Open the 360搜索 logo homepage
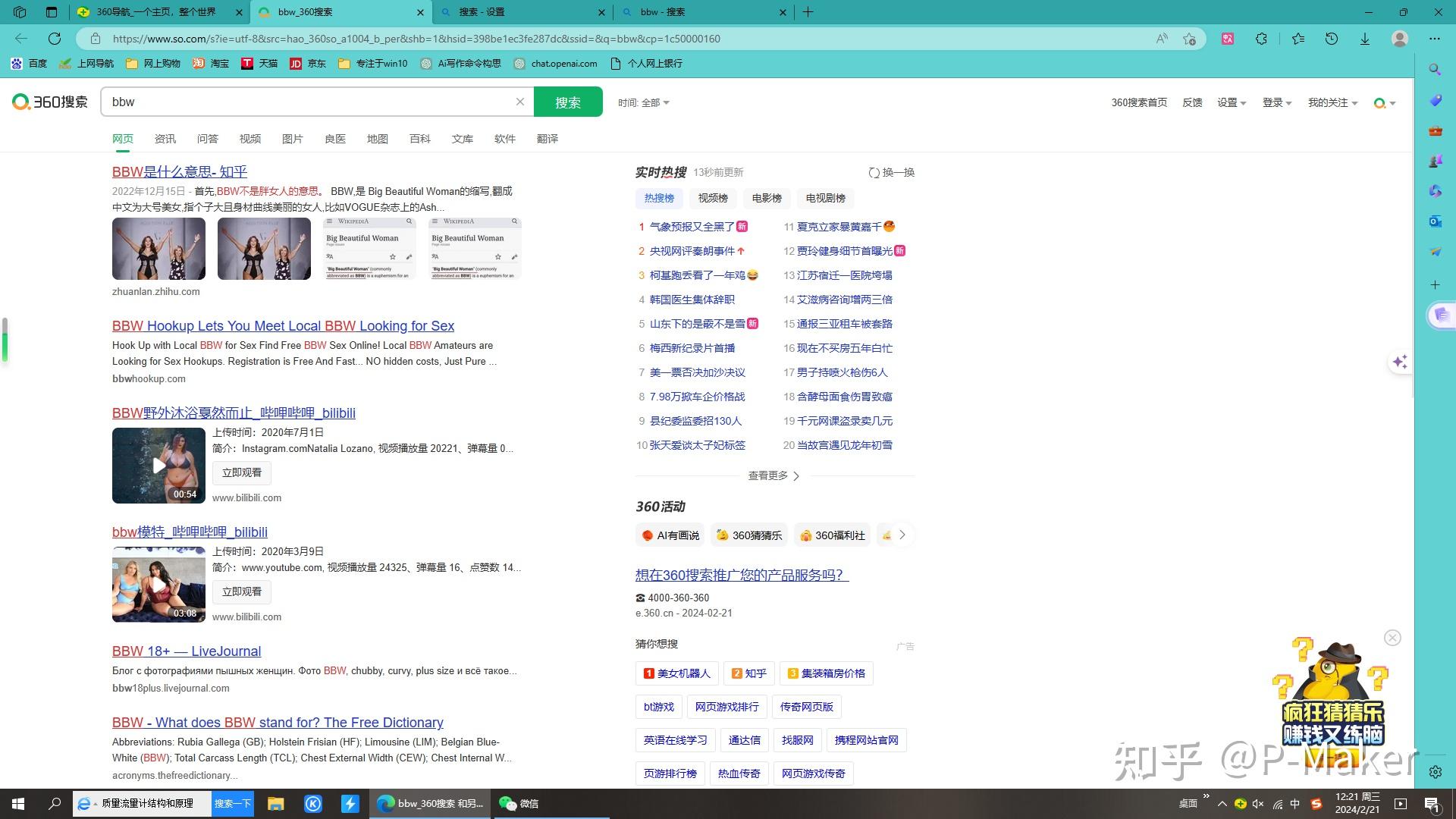The width and height of the screenshot is (1456, 819). [50, 102]
